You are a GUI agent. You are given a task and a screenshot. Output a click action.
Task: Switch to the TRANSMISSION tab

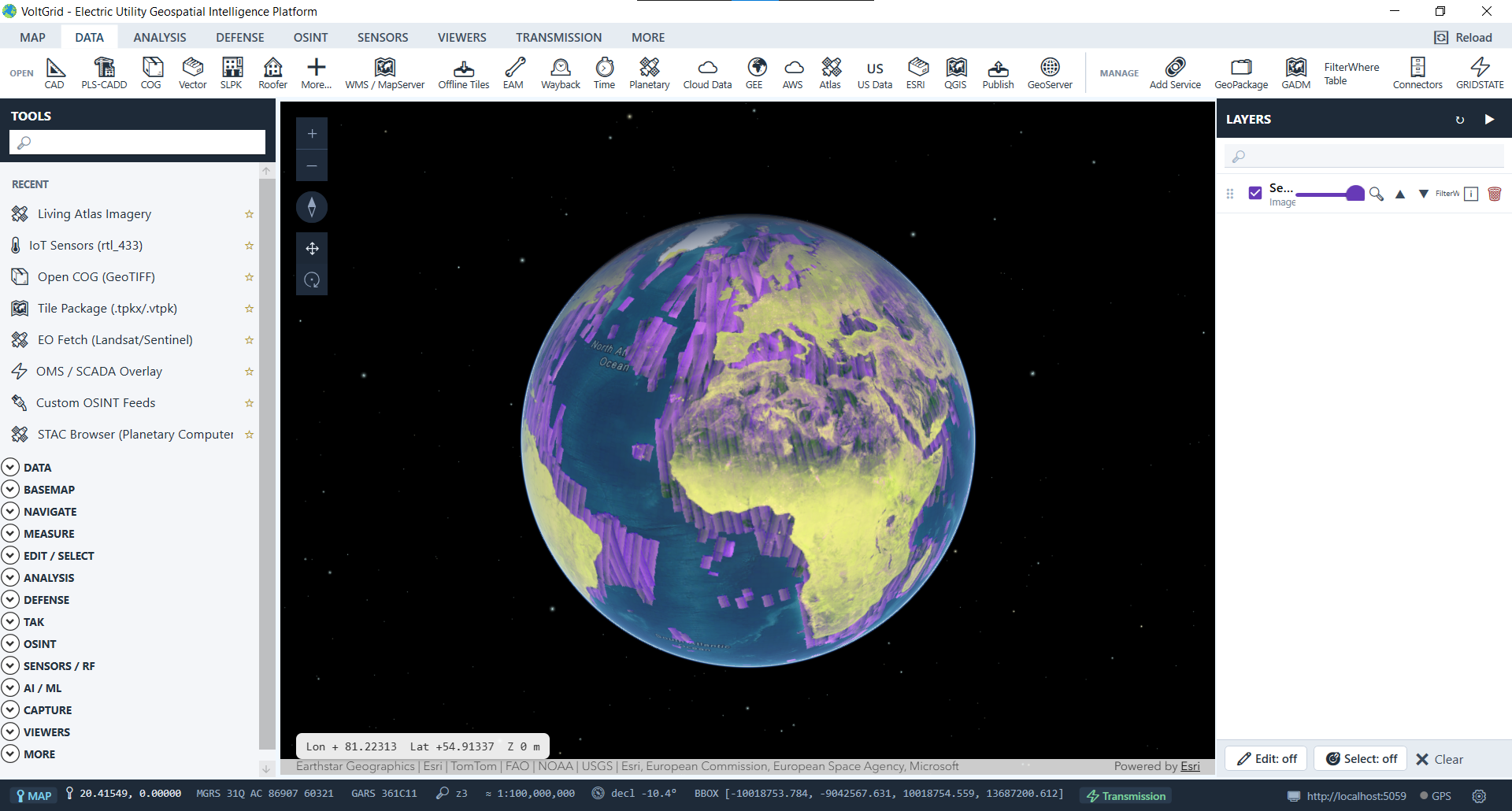coord(559,37)
